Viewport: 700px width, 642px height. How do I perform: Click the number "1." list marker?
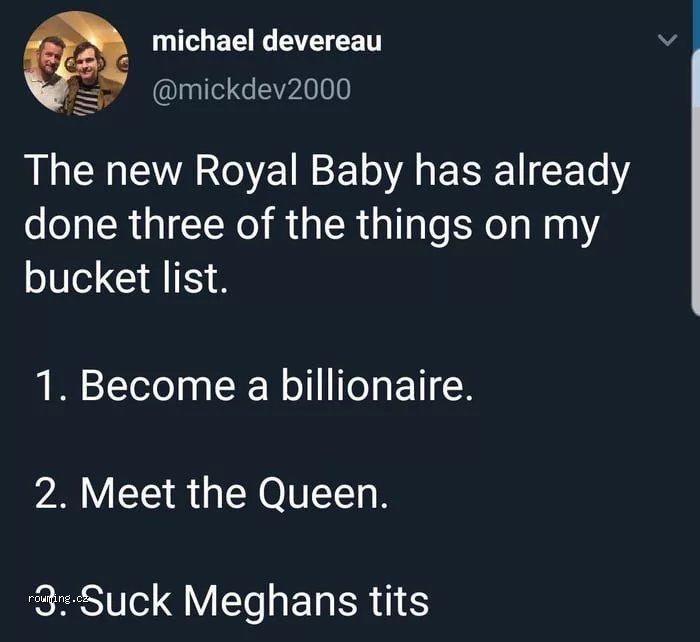(52, 386)
